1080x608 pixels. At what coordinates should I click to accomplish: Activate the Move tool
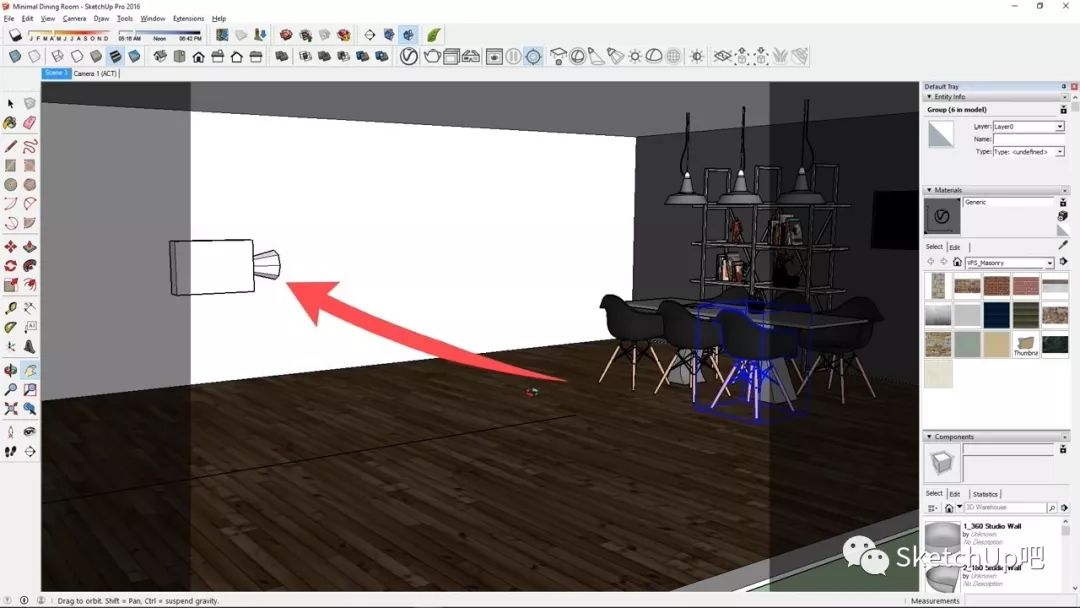coord(10,246)
